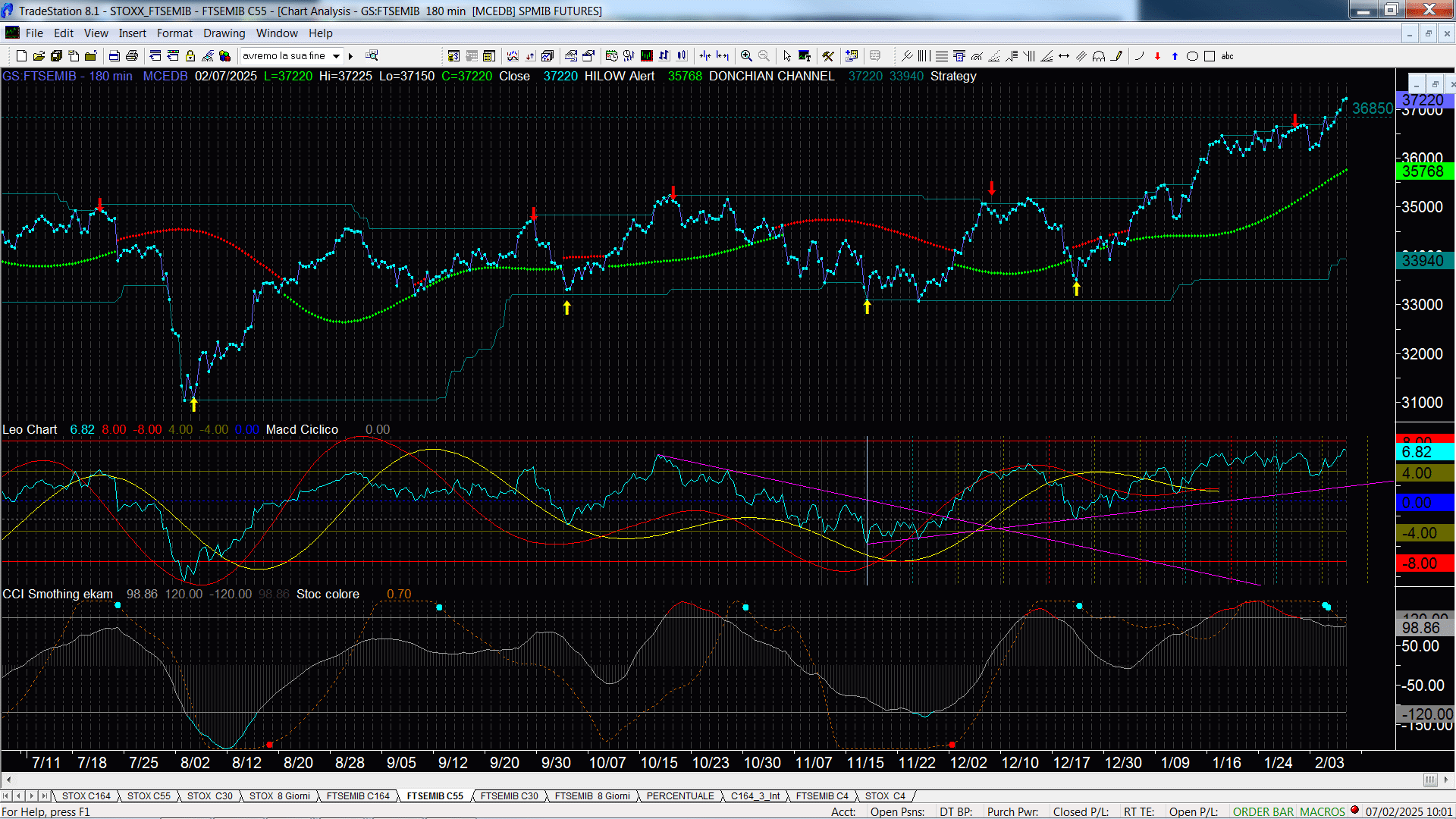Click the Save all stacked documents icon

coord(56,56)
